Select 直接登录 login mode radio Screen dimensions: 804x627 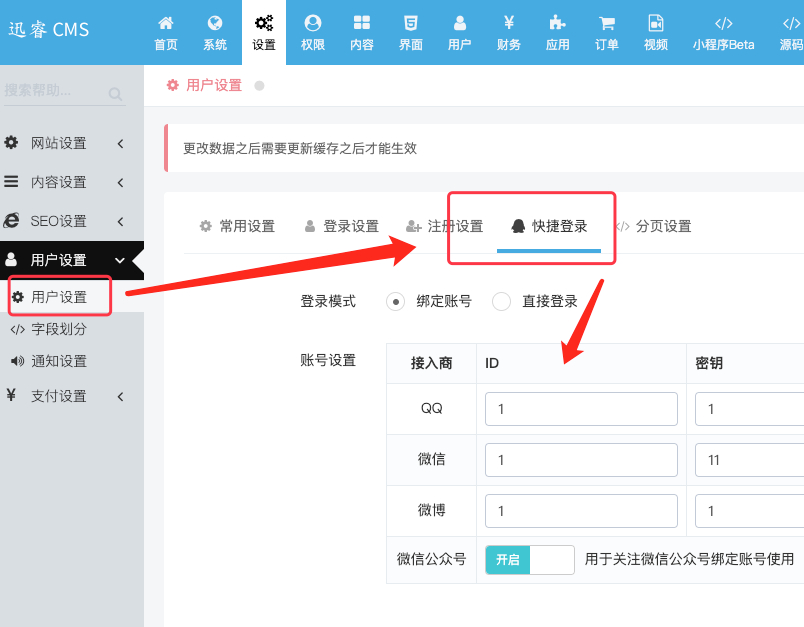[x=501, y=301]
